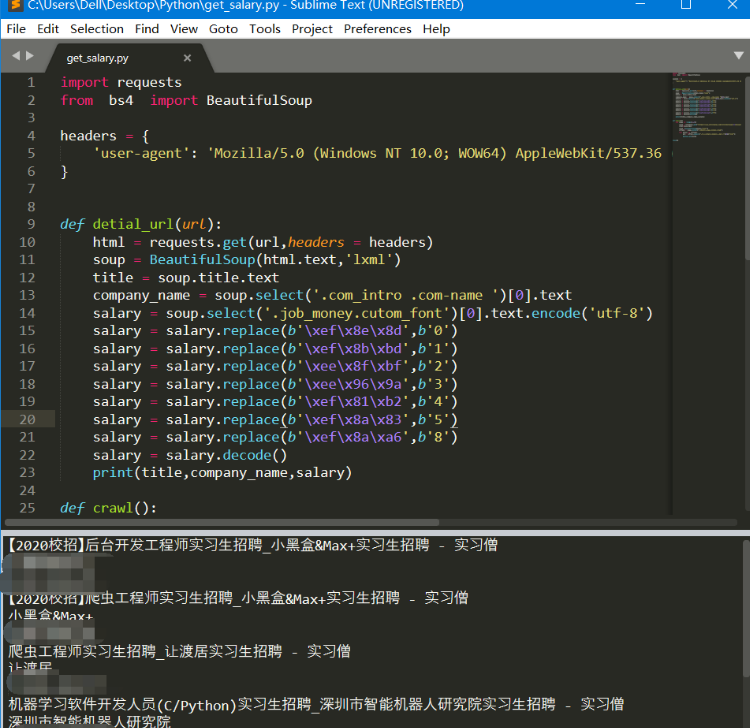Click byte string '\xef\x8e\x8d' on line 15

[349, 331]
